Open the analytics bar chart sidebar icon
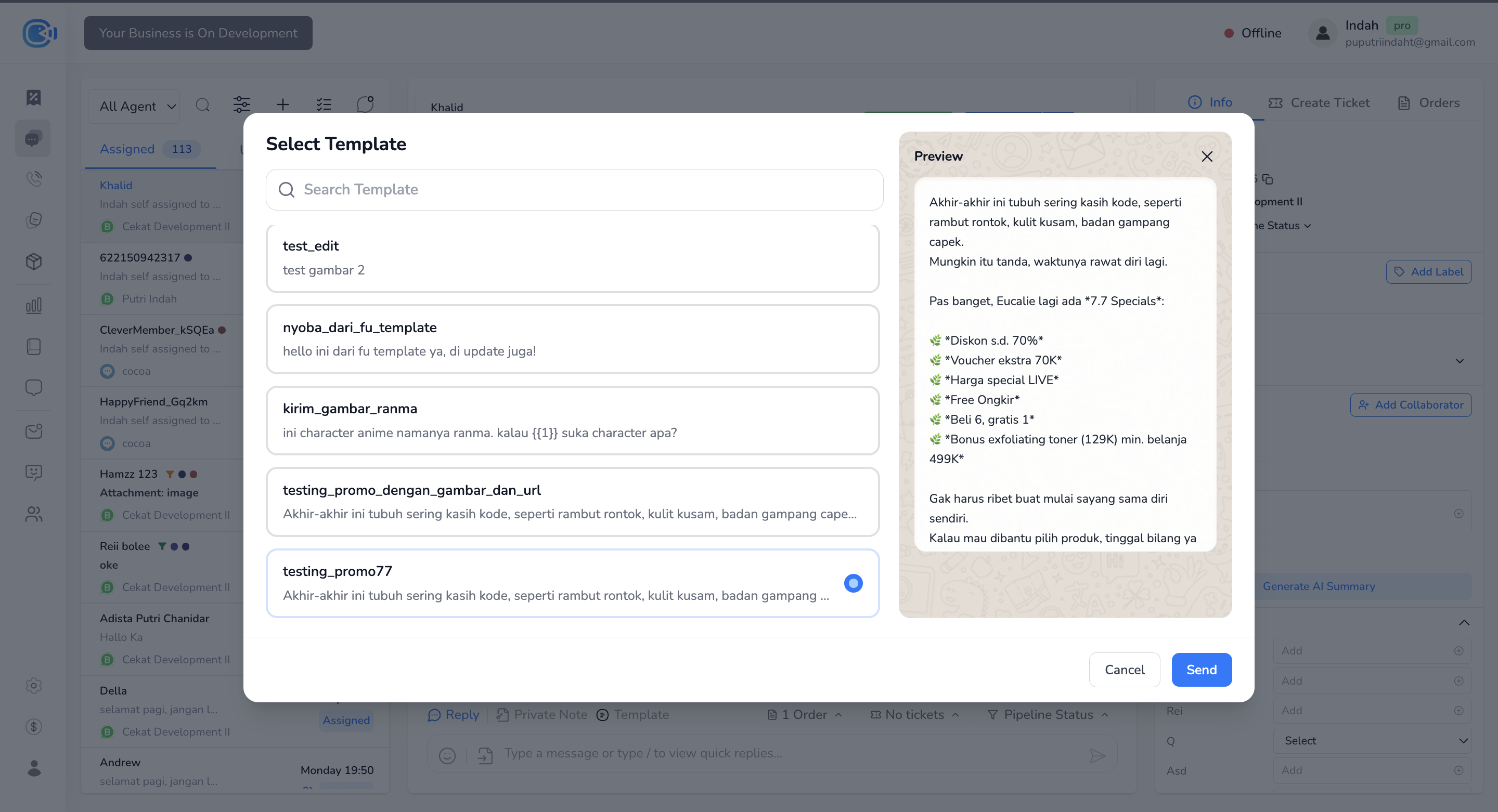The width and height of the screenshot is (1498, 812). [34, 305]
